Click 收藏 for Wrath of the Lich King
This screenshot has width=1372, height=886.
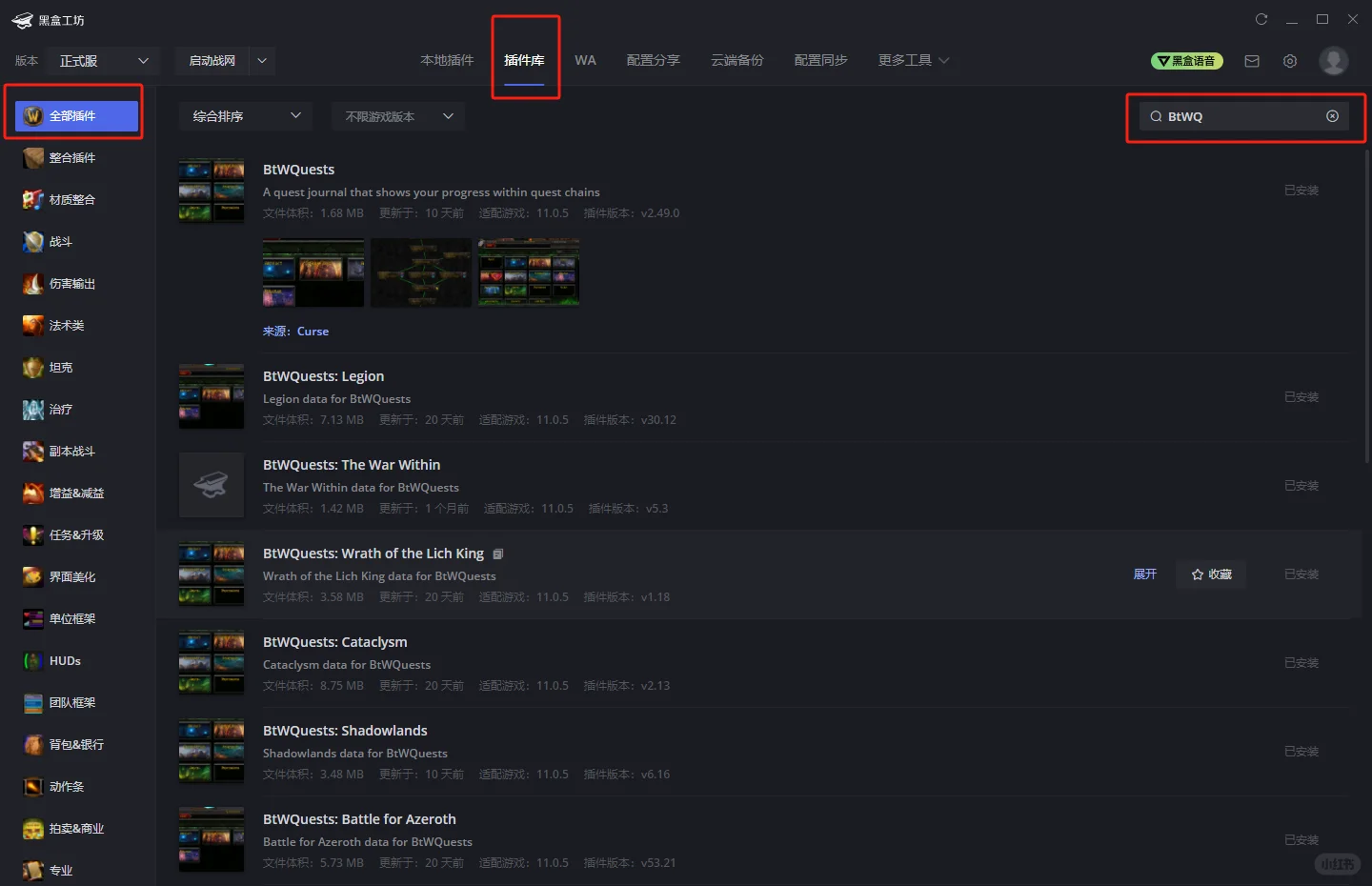tap(1211, 574)
